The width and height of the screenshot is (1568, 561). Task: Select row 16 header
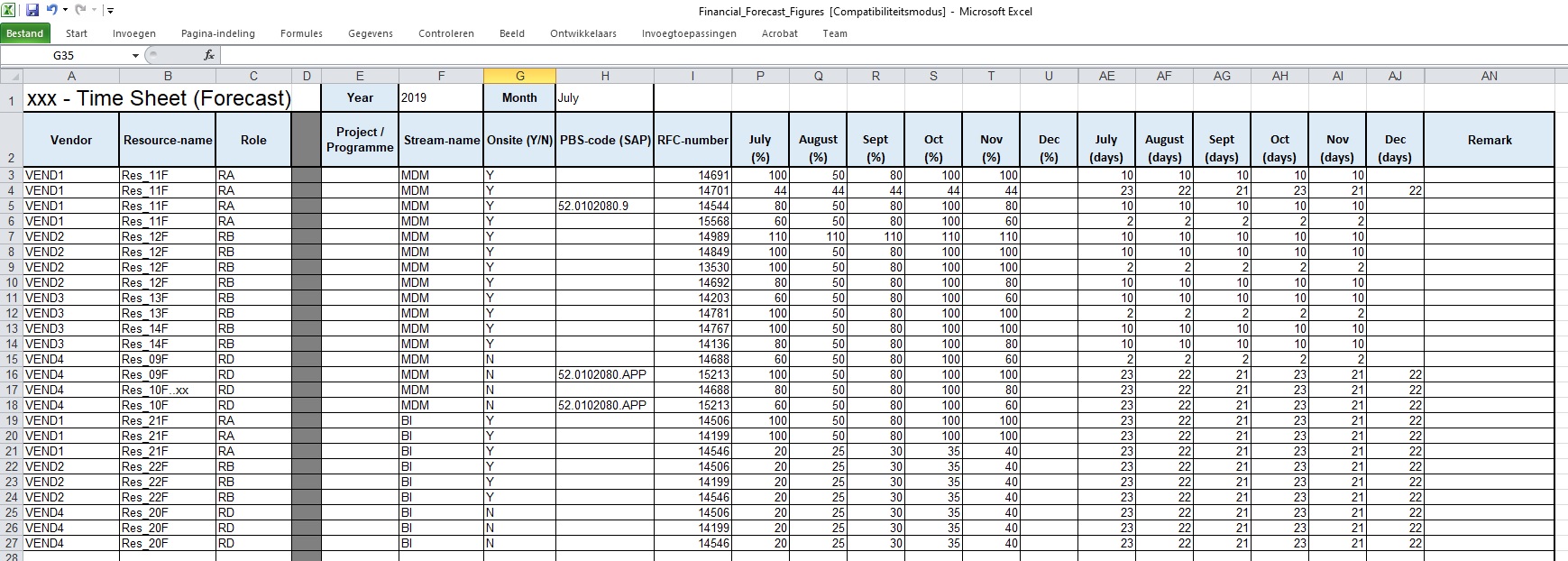[12, 374]
